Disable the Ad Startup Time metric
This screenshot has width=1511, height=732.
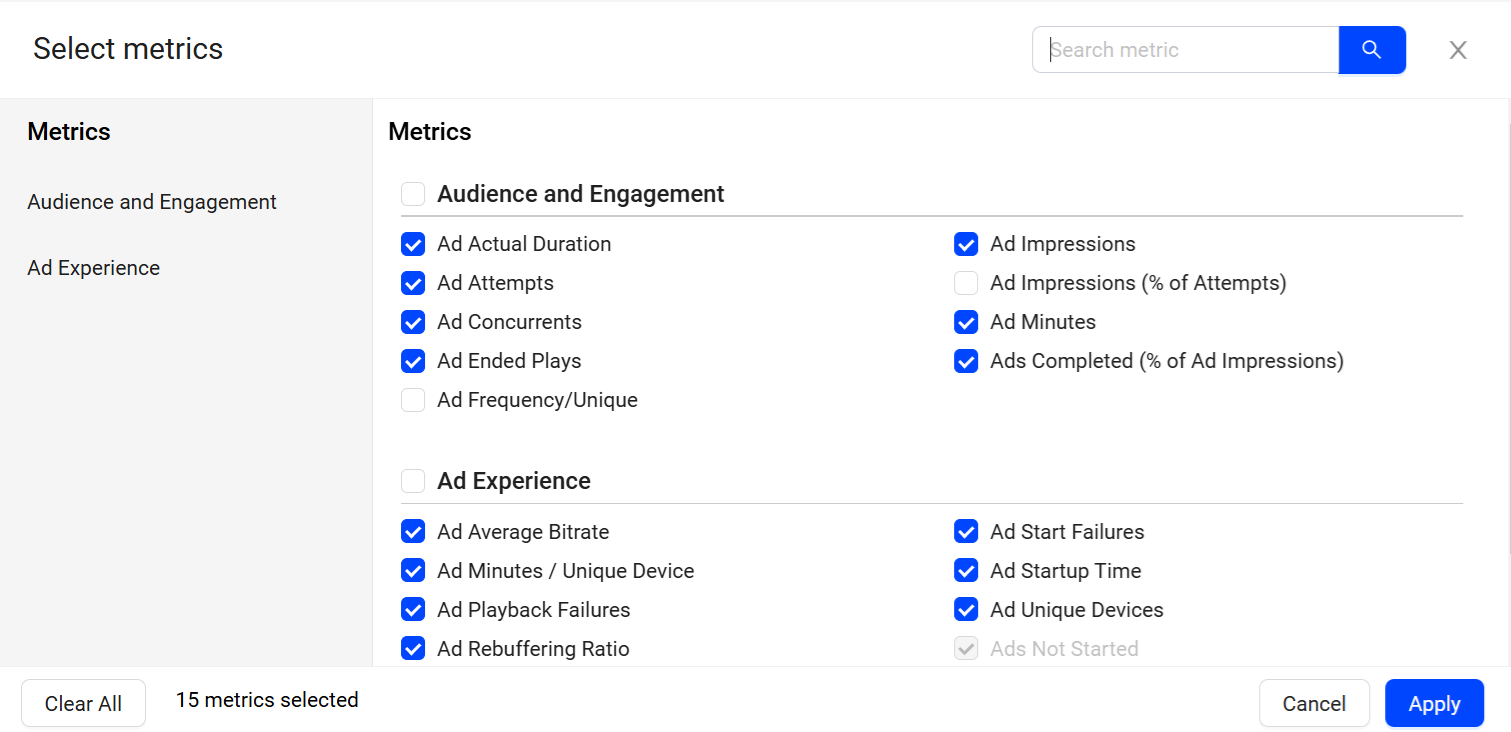966,571
